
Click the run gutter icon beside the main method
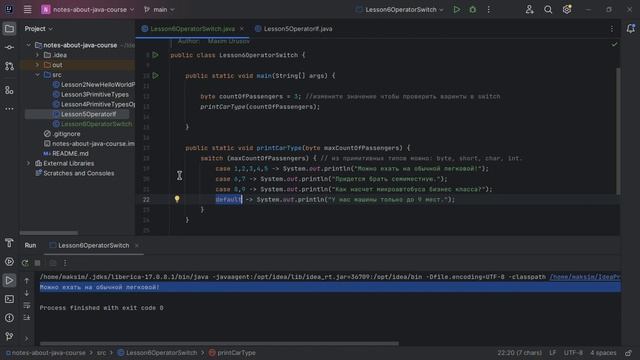(x=155, y=76)
